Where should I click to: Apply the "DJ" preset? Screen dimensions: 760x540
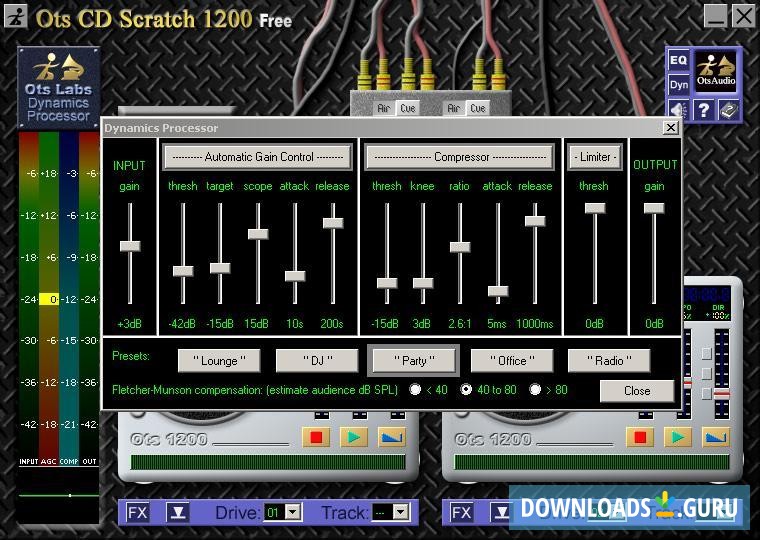pyautogui.click(x=317, y=361)
